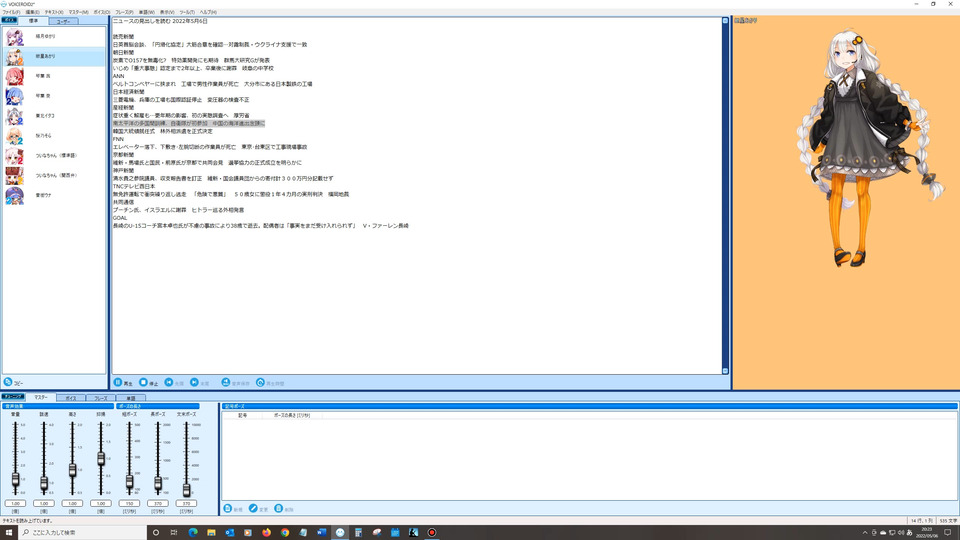Open the Windows notification center

pos(948,532)
